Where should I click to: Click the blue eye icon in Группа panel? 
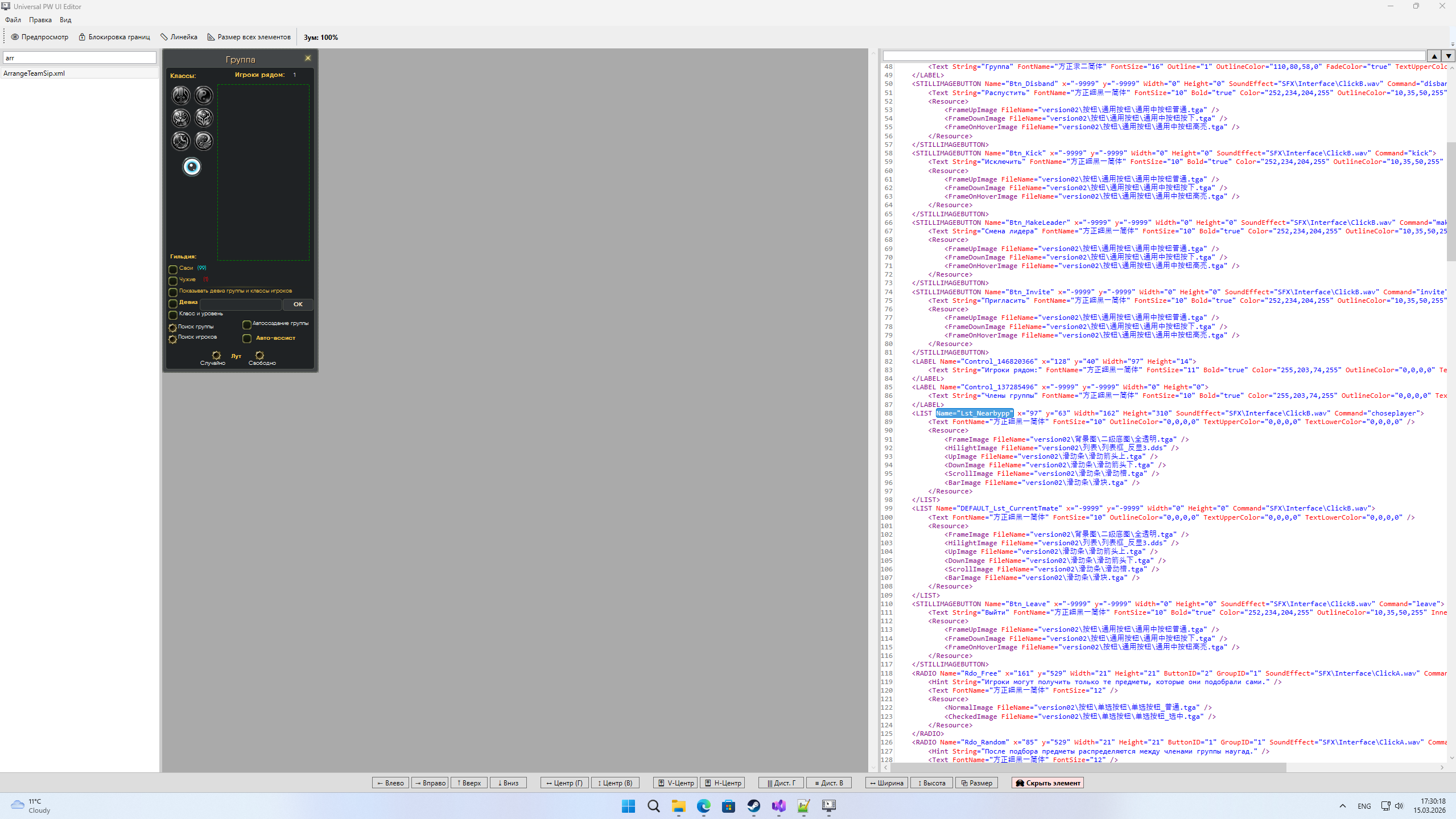[x=192, y=167]
